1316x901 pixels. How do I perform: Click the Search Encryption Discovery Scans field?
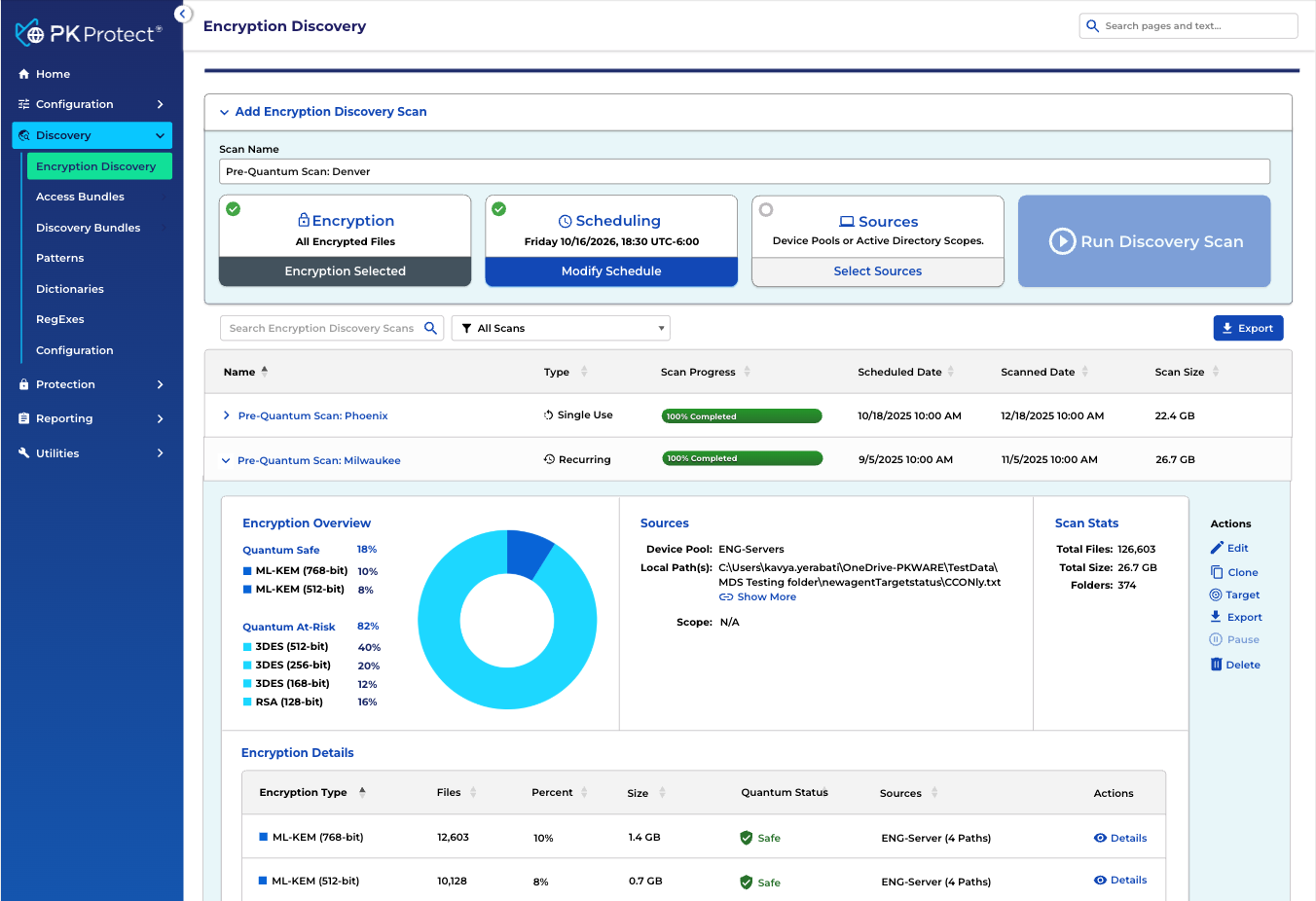pyautogui.click(x=332, y=328)
